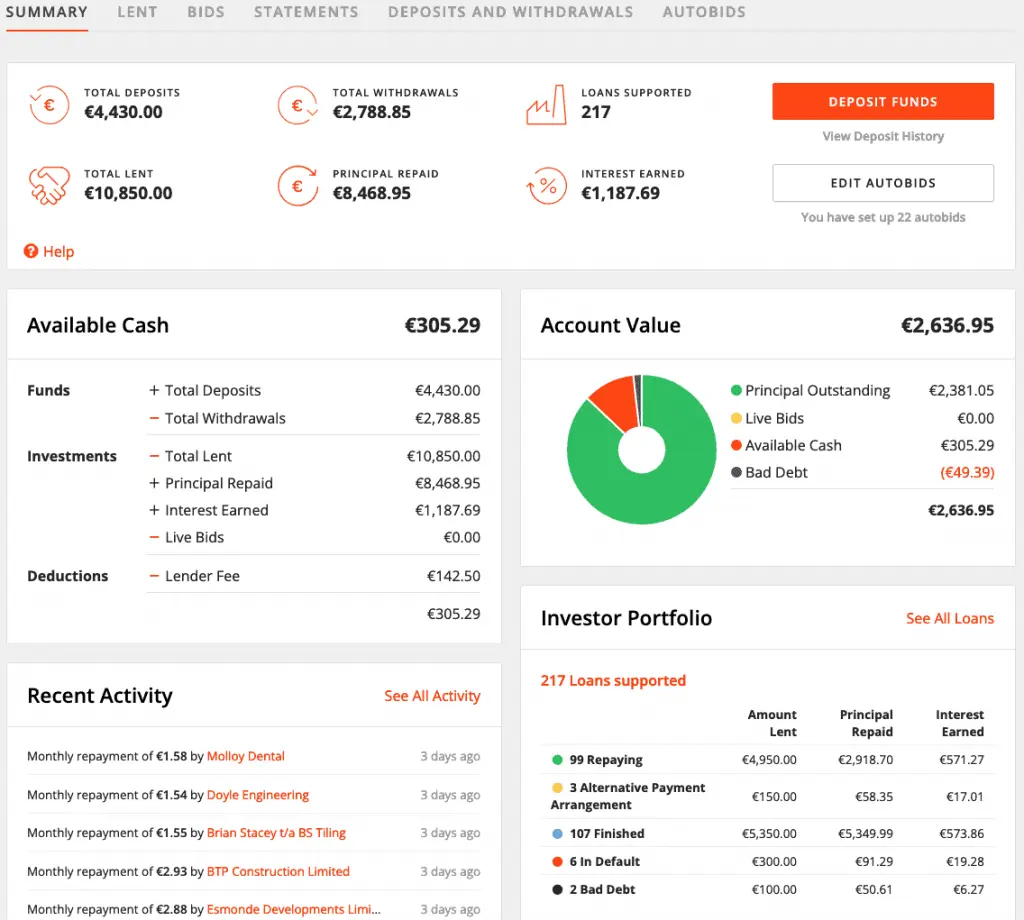The width and height of the screenshot is (1024, 920).
Task: Open View Deposit History link
Action: coord(882,136)
